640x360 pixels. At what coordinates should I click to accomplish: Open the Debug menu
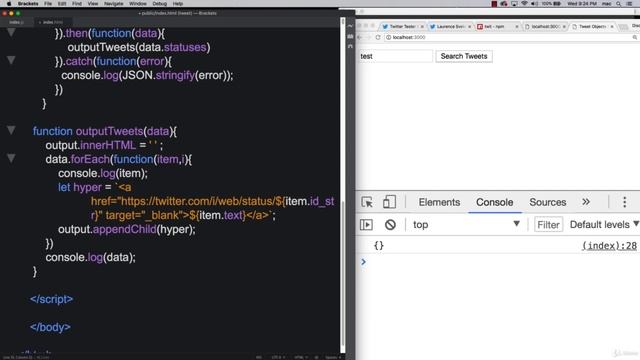point(159,4)
